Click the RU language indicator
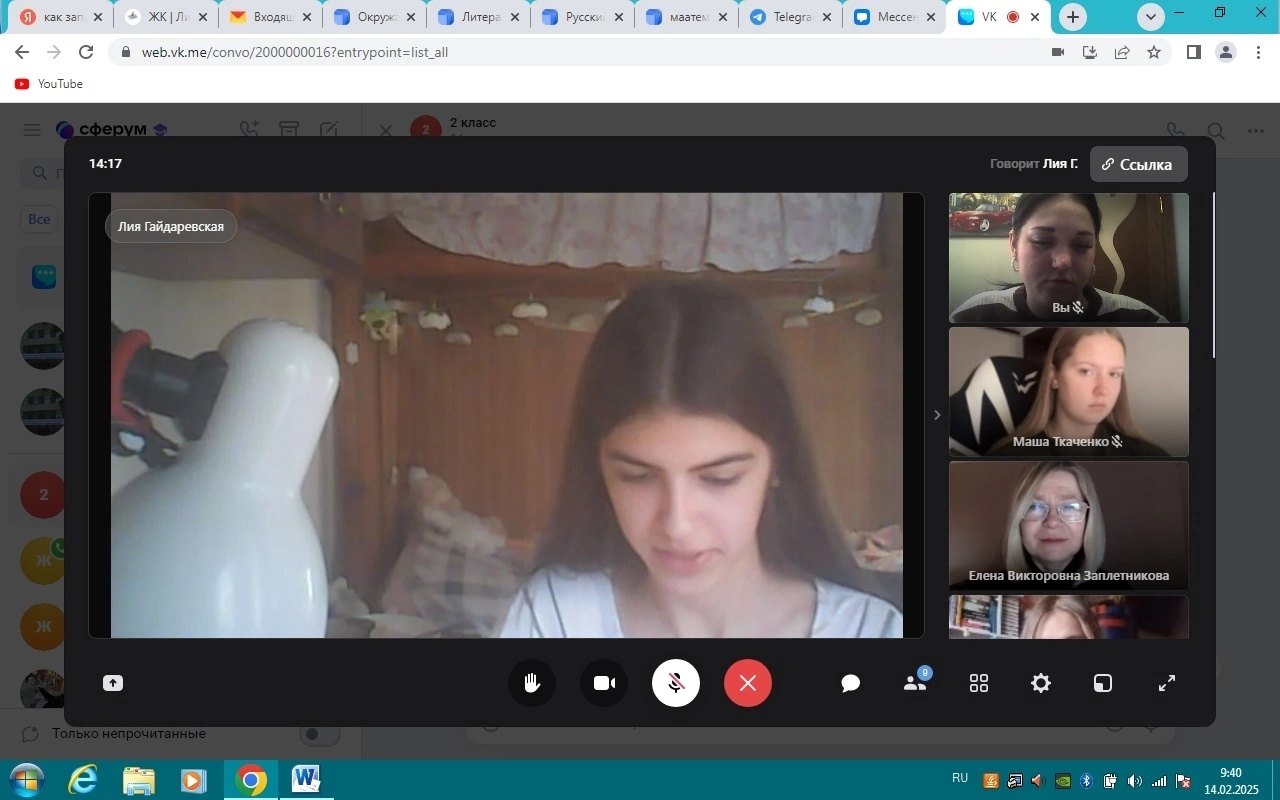The width and height of the screenshot is (1280, 800). [x=960, y=778]
